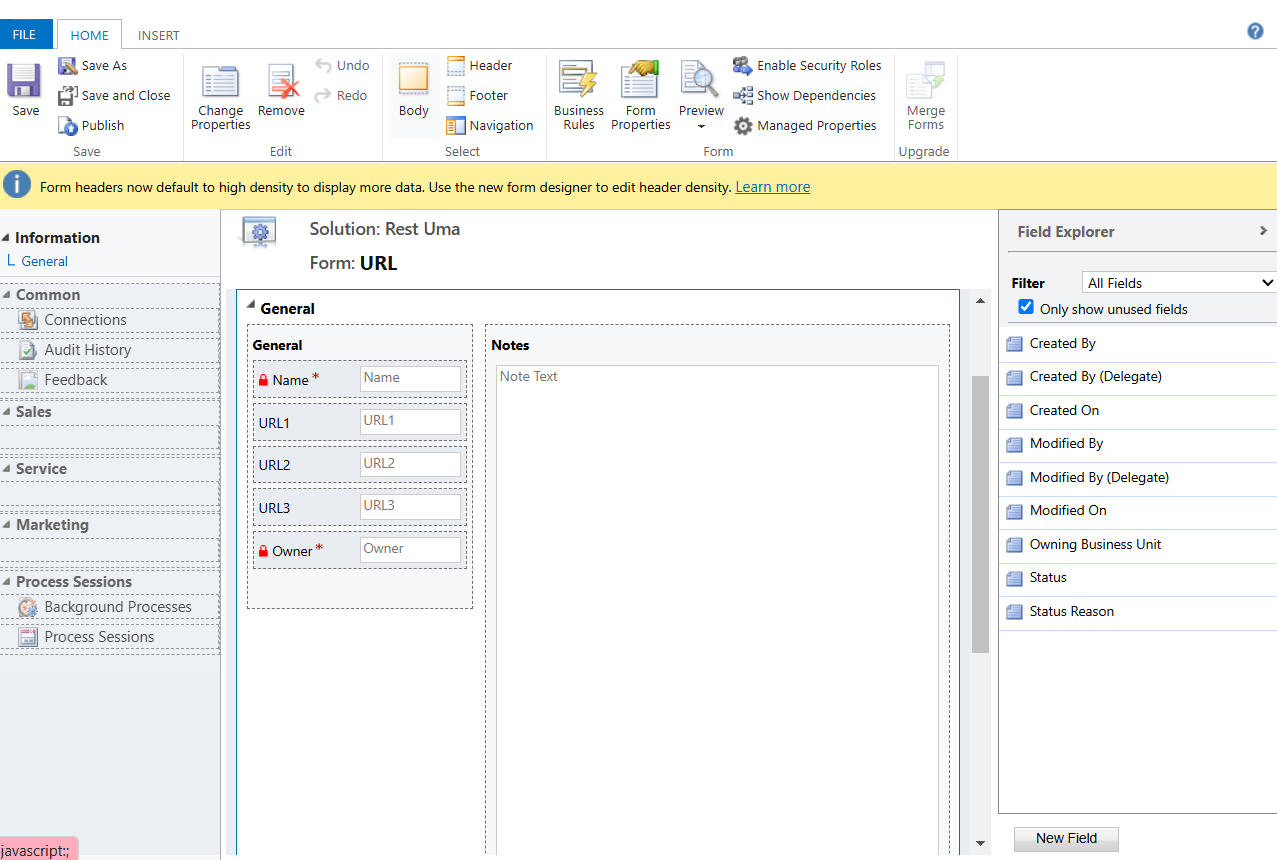Open the Help question mark icon
The height and width of the screenshot is (860, 1277).
coord(1255,31)
